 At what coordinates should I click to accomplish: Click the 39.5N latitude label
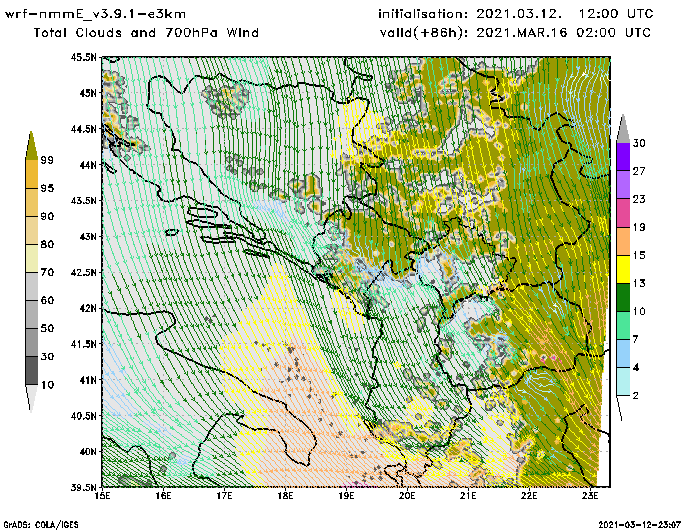click(83, 488)
